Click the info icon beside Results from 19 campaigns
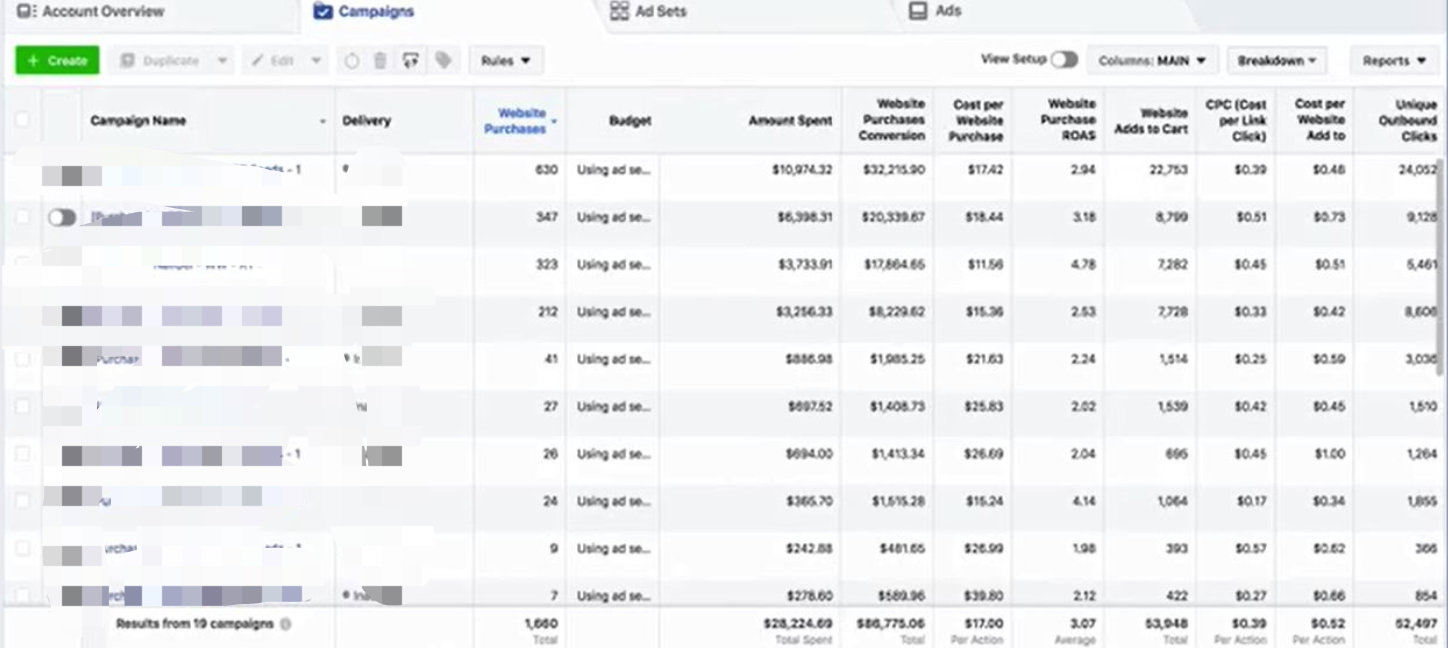Viewport: 1448px width, 648px height. click(286, 624)
